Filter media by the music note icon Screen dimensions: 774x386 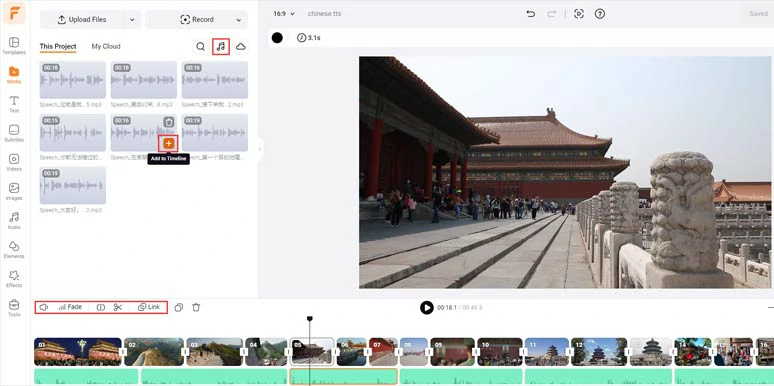[221, 46]
